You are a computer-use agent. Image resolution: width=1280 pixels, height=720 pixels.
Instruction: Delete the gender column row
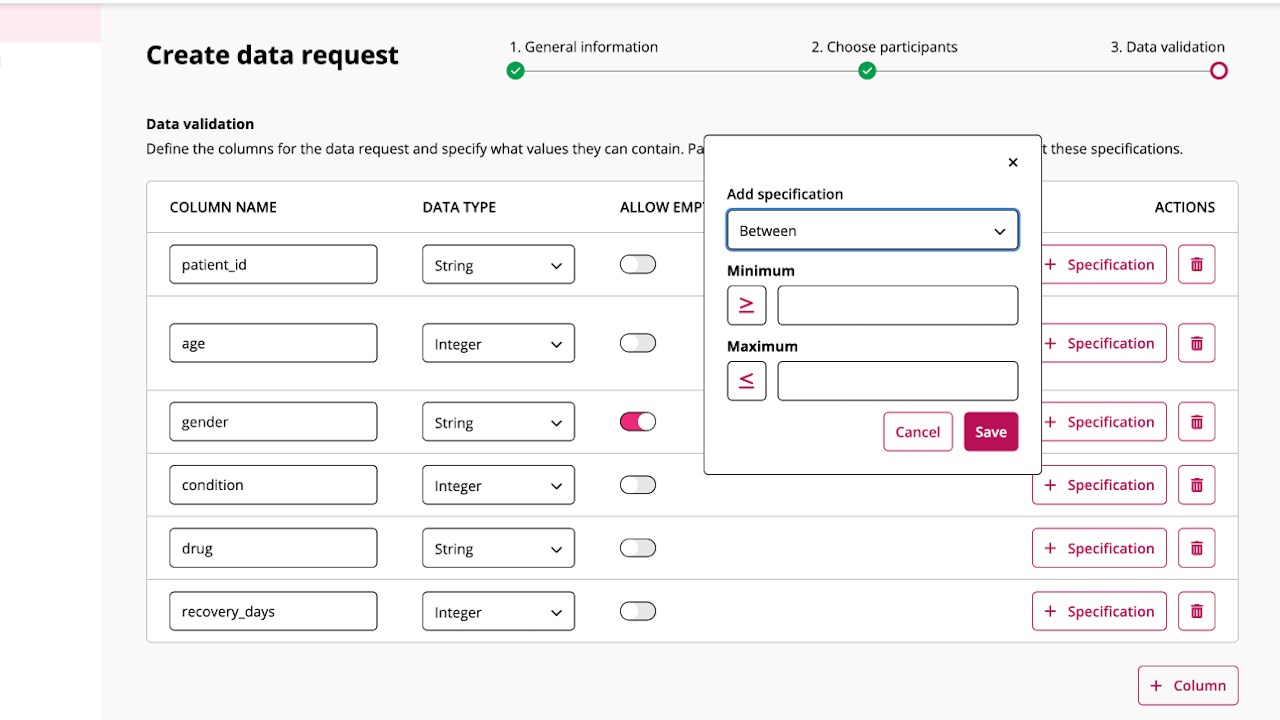(x=1196, y=422)
